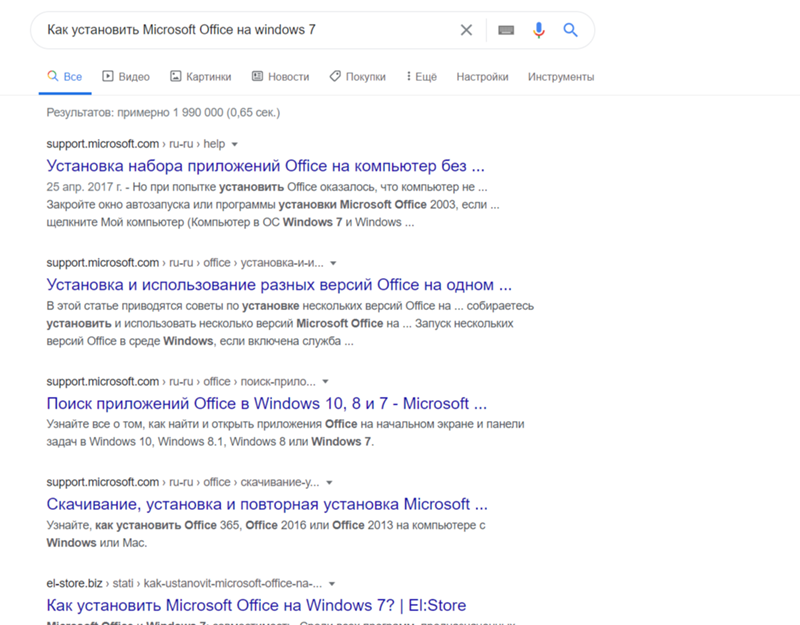
Task: Click 'support.microsoft.com › ru-ru › help' URL
Action: (x=136, y=144)
